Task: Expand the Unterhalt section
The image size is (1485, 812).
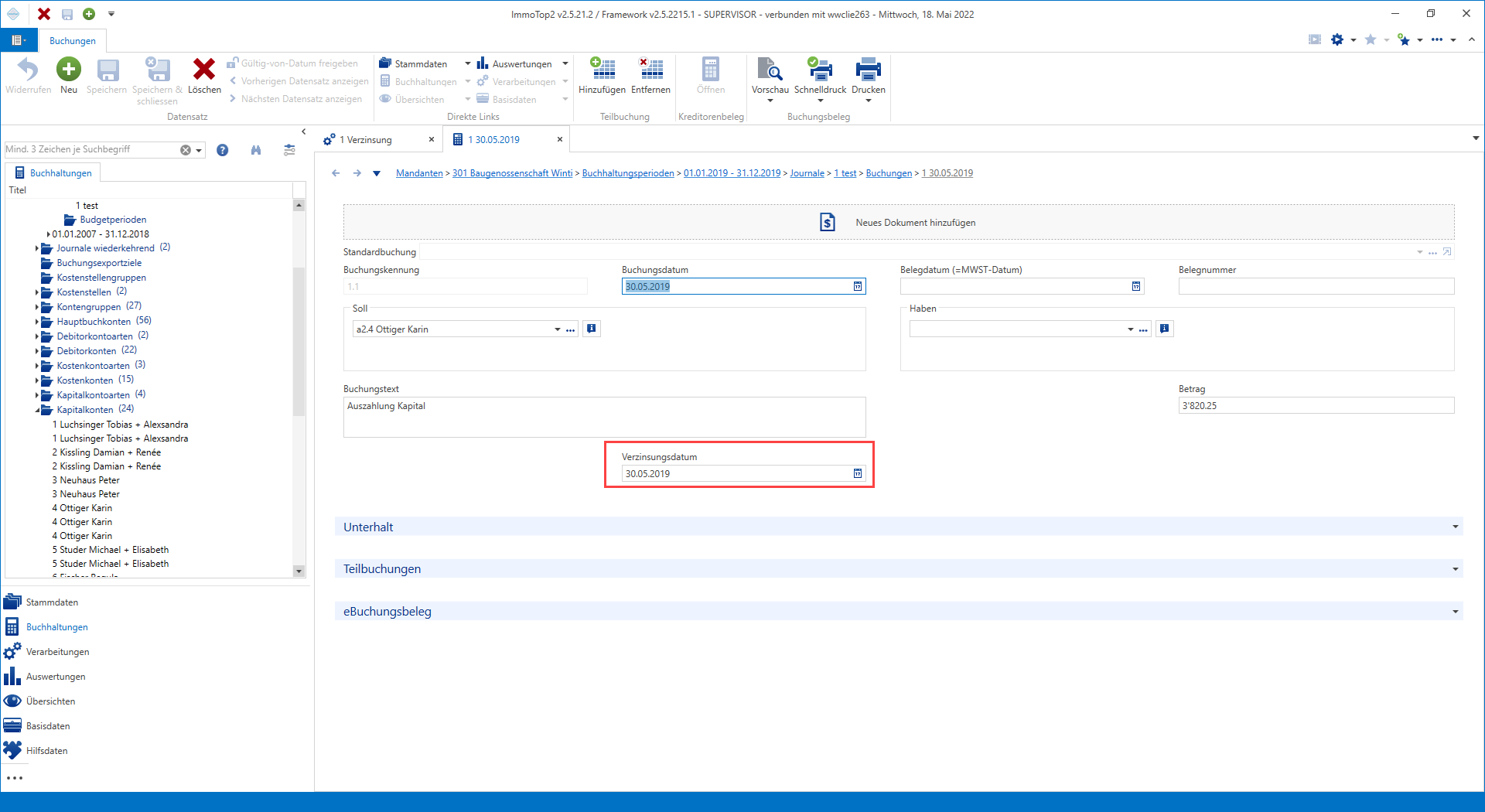Action: tap(1456, 527)
